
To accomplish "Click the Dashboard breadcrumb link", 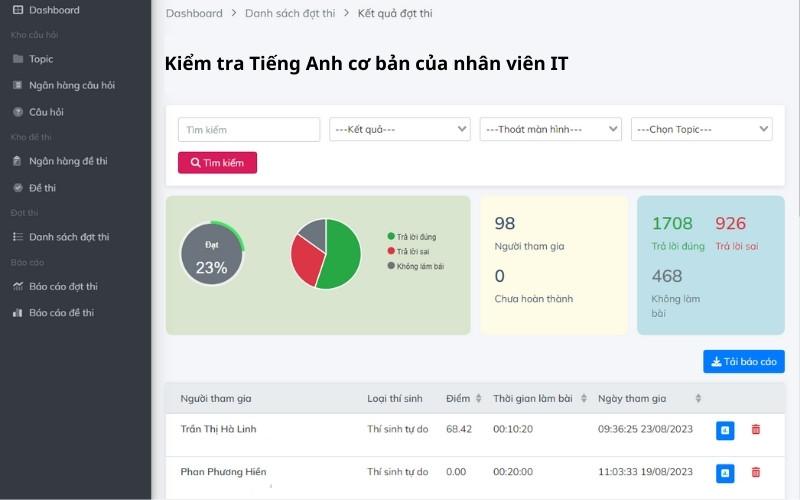I will pyautogui.click(x=194, y=13).
